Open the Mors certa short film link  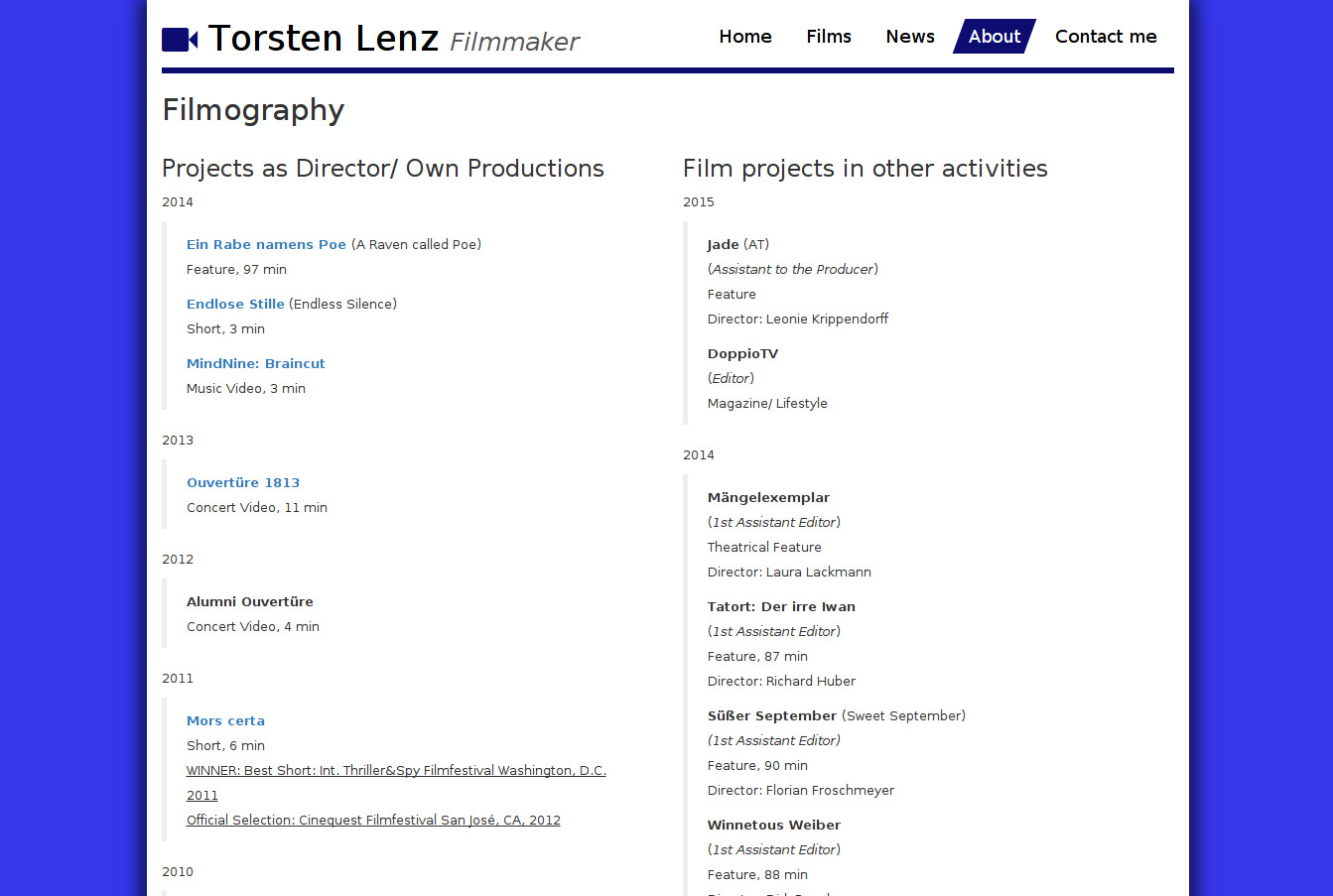coord(225,721)
